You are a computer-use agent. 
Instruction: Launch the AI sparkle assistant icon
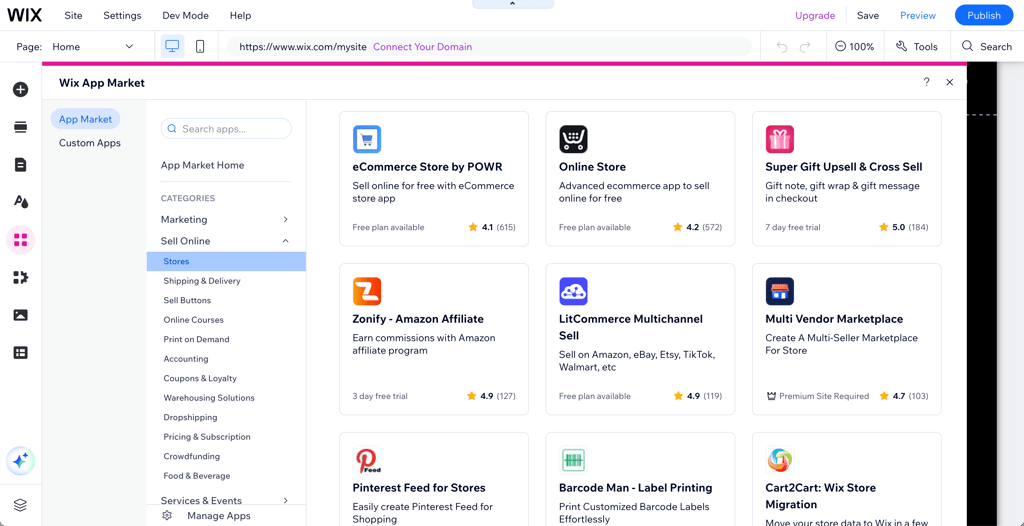[20, 461]
